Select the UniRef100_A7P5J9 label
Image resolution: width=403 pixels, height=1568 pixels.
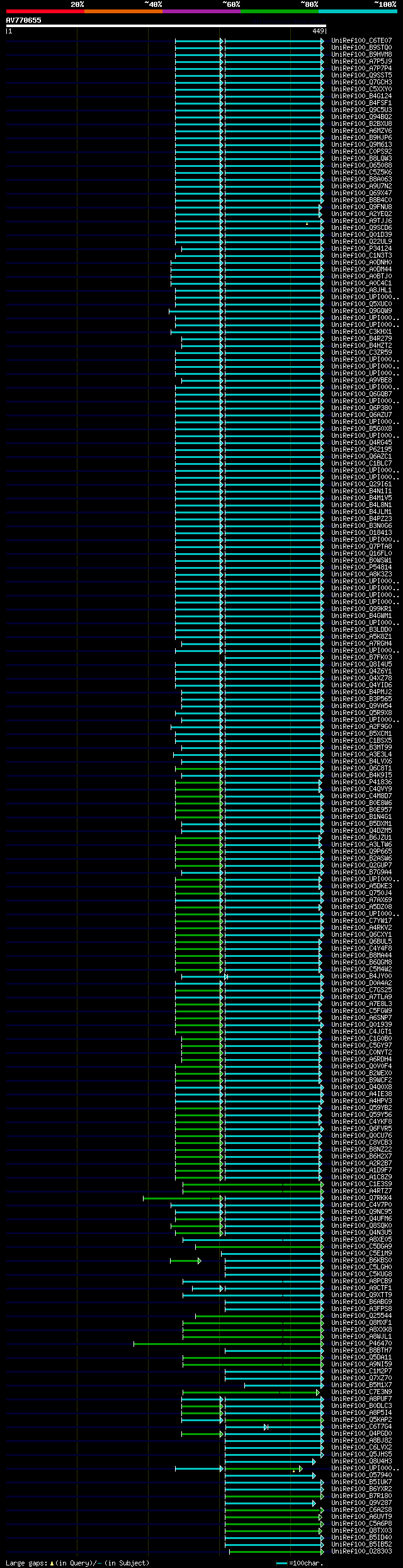click(x=361, y=62)
